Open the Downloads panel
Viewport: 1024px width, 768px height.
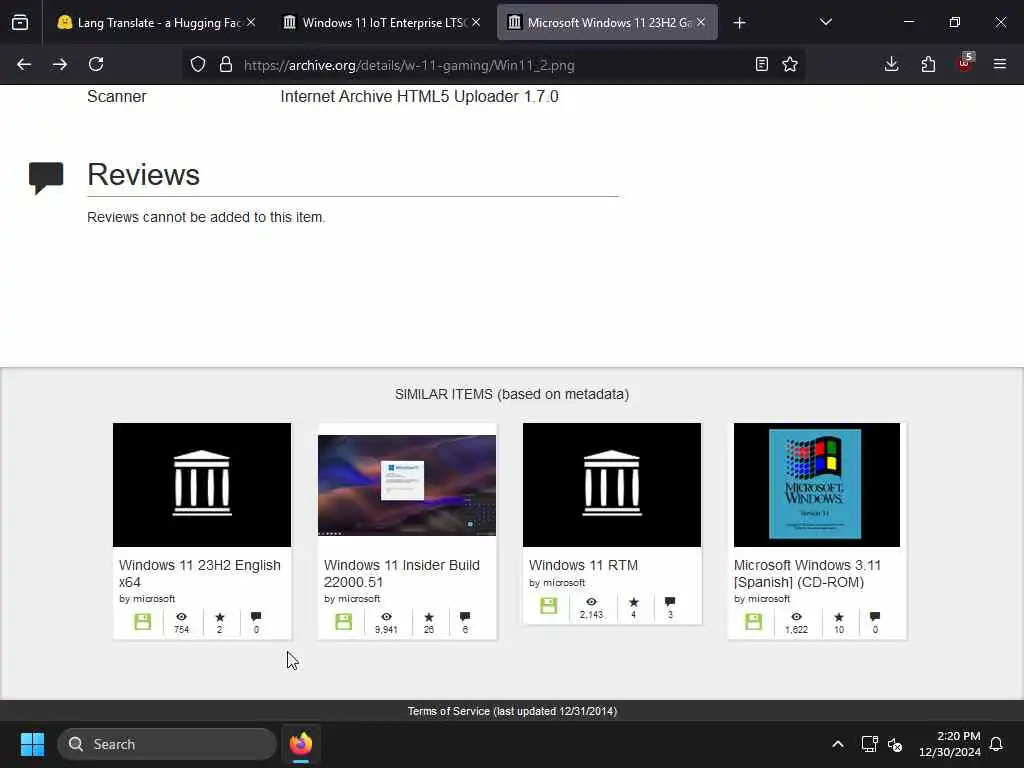pos(891,64)
